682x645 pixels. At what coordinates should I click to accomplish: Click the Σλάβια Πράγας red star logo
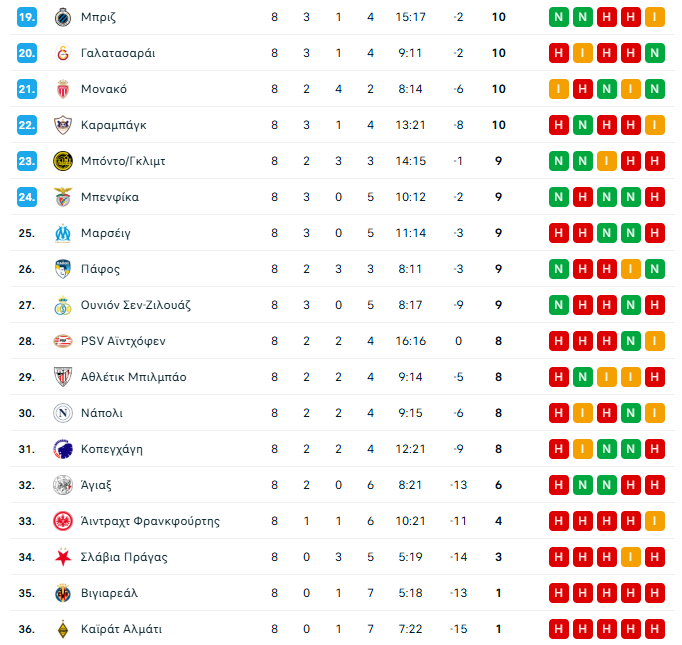tap(62, 557)
